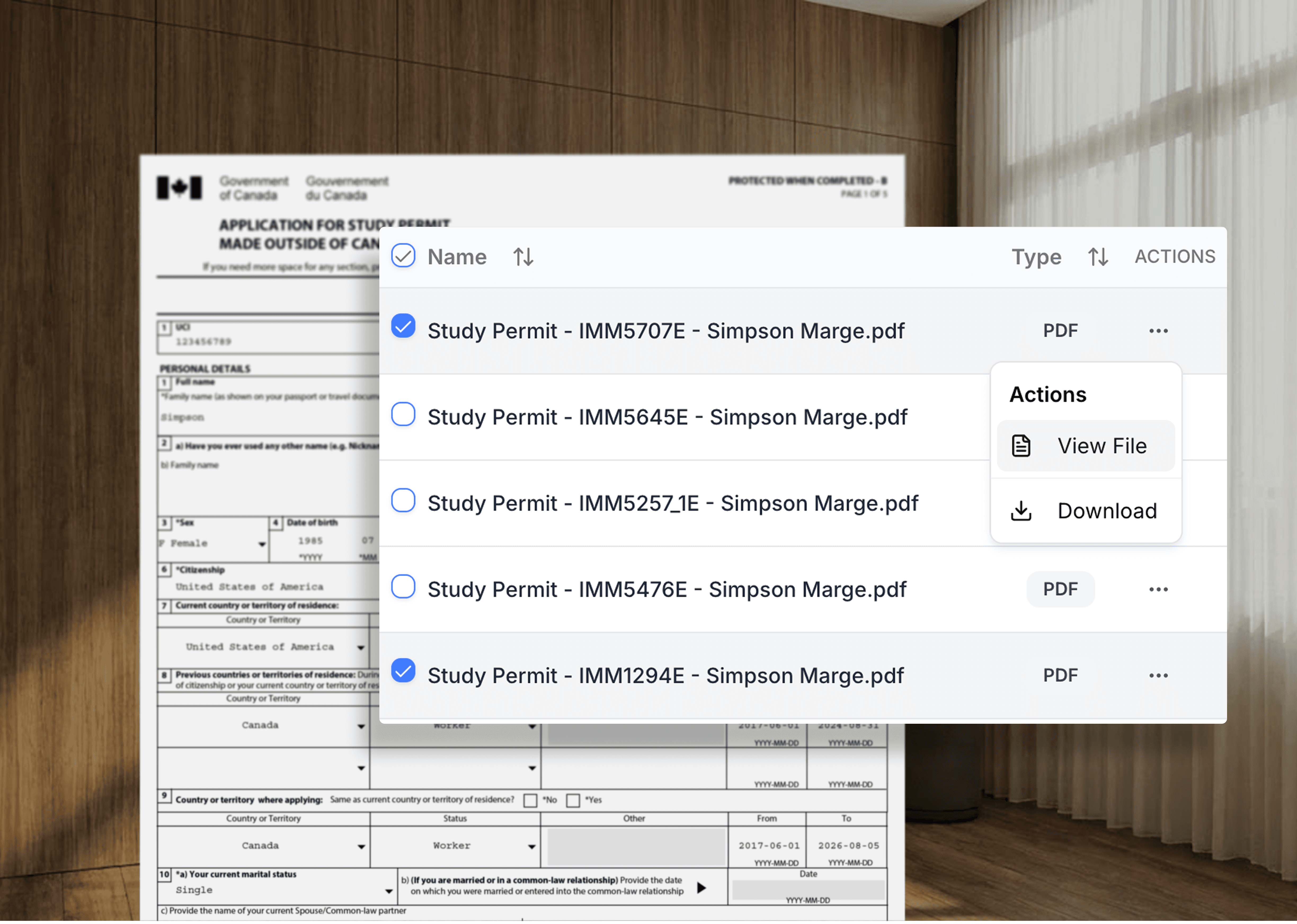Select 'Study Permit - IMM5476E - Simpson Marge.pdf'
1297x924 pixels.
[667, 590]
